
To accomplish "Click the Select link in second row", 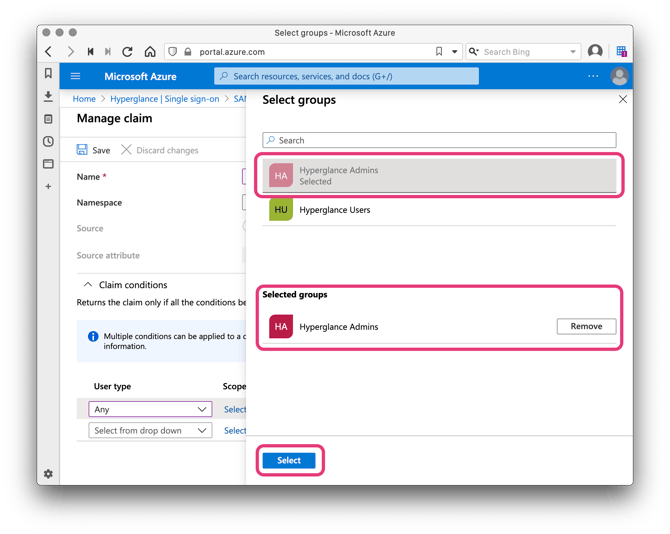I will coord(235,431).
